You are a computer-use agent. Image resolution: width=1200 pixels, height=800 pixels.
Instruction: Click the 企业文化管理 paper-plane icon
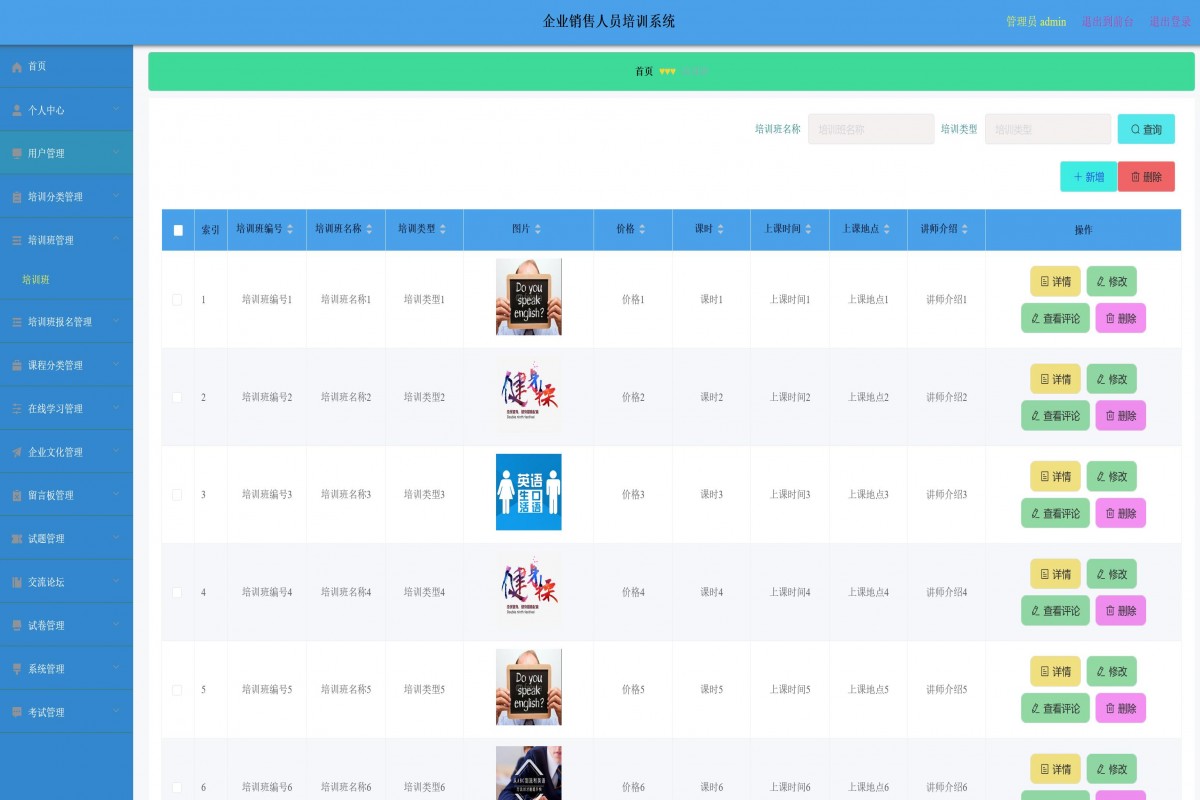[17, 452]
